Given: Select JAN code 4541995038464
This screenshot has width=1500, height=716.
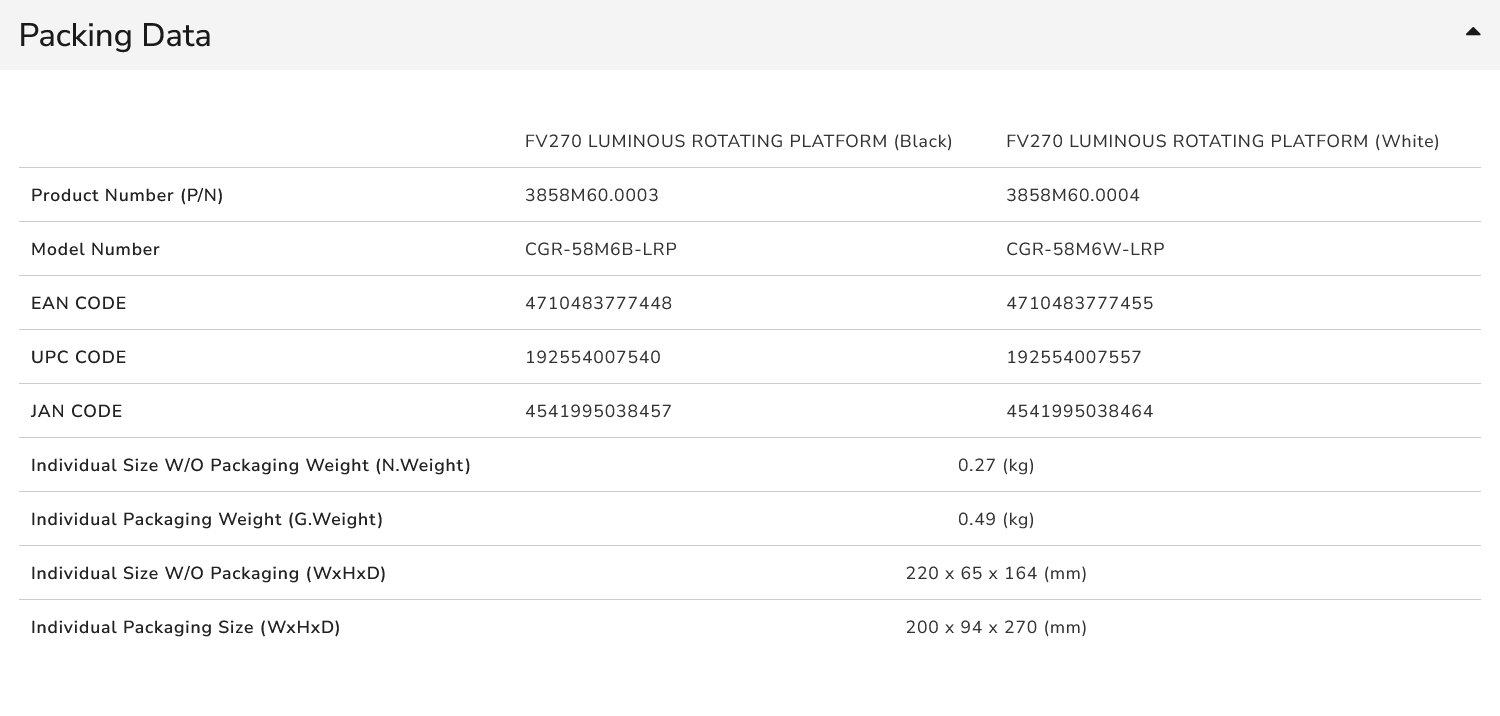Looking at the screenshot, I should [1079, 411].
